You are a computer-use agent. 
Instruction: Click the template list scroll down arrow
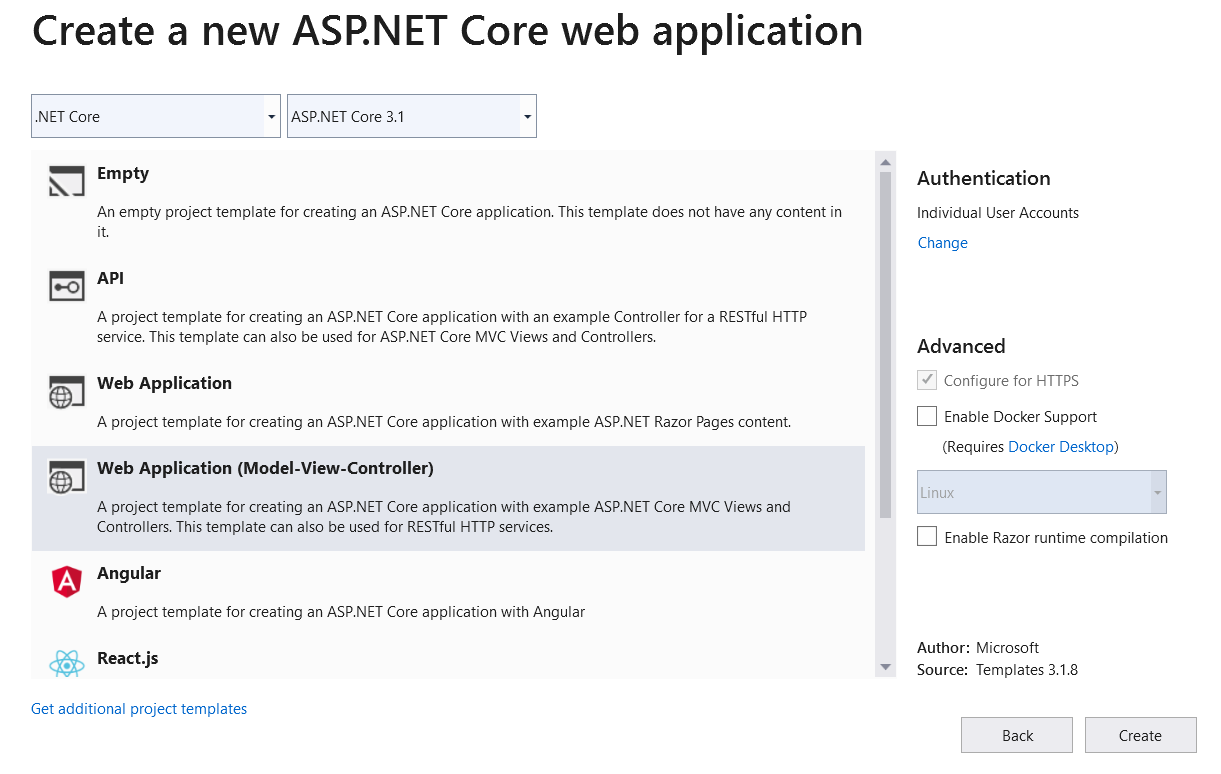click(885, 667)
